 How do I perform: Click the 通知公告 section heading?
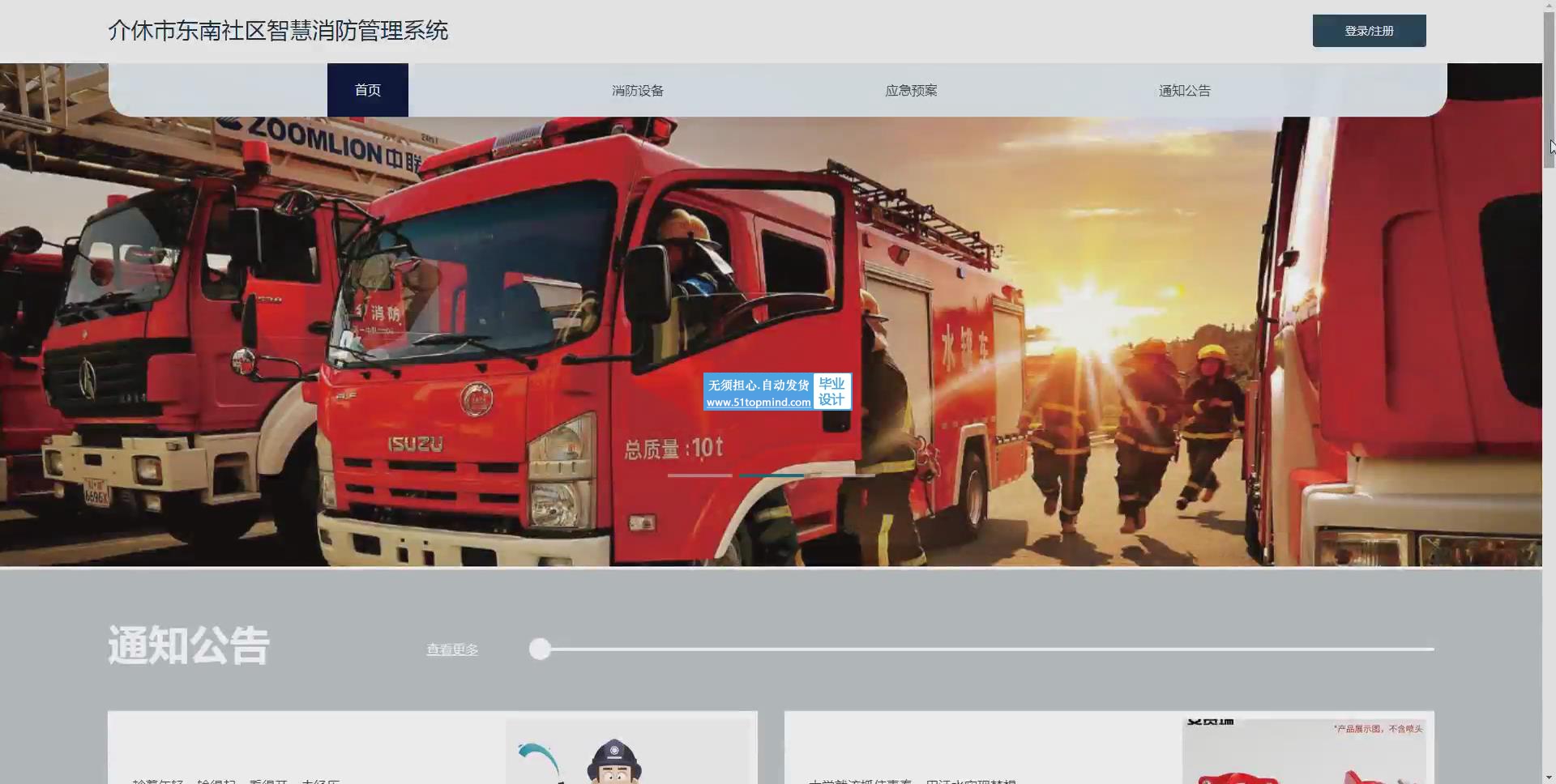click(x=188, y=646)
